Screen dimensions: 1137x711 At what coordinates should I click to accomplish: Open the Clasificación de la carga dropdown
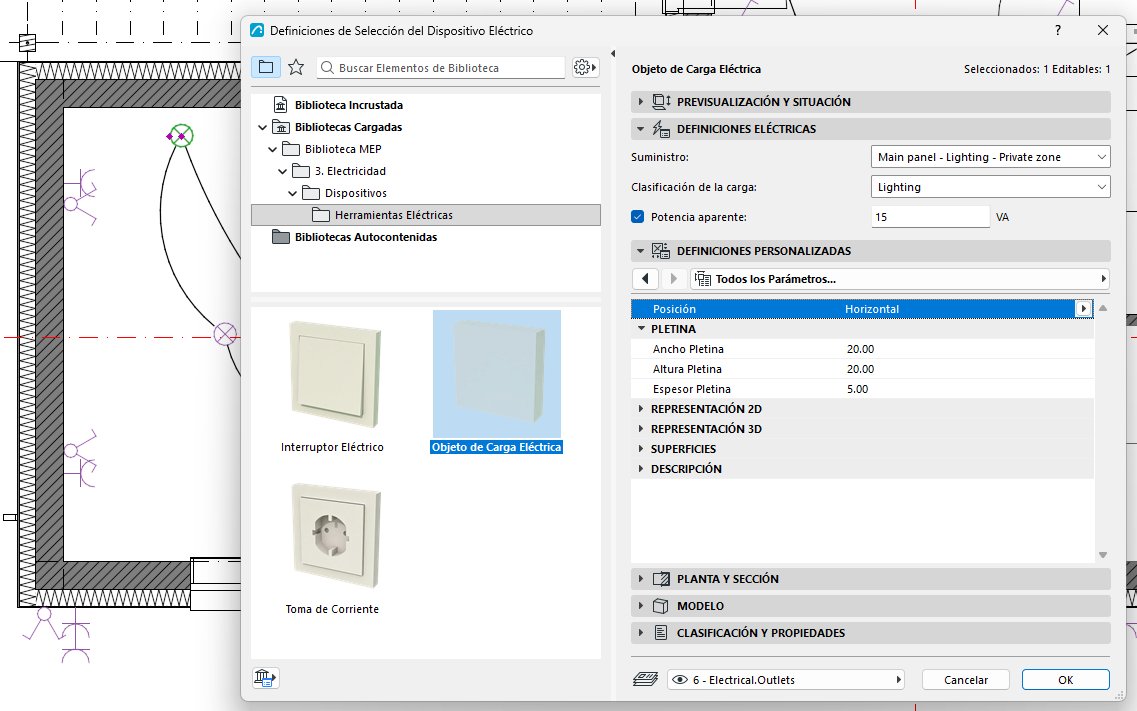(990, 187)
